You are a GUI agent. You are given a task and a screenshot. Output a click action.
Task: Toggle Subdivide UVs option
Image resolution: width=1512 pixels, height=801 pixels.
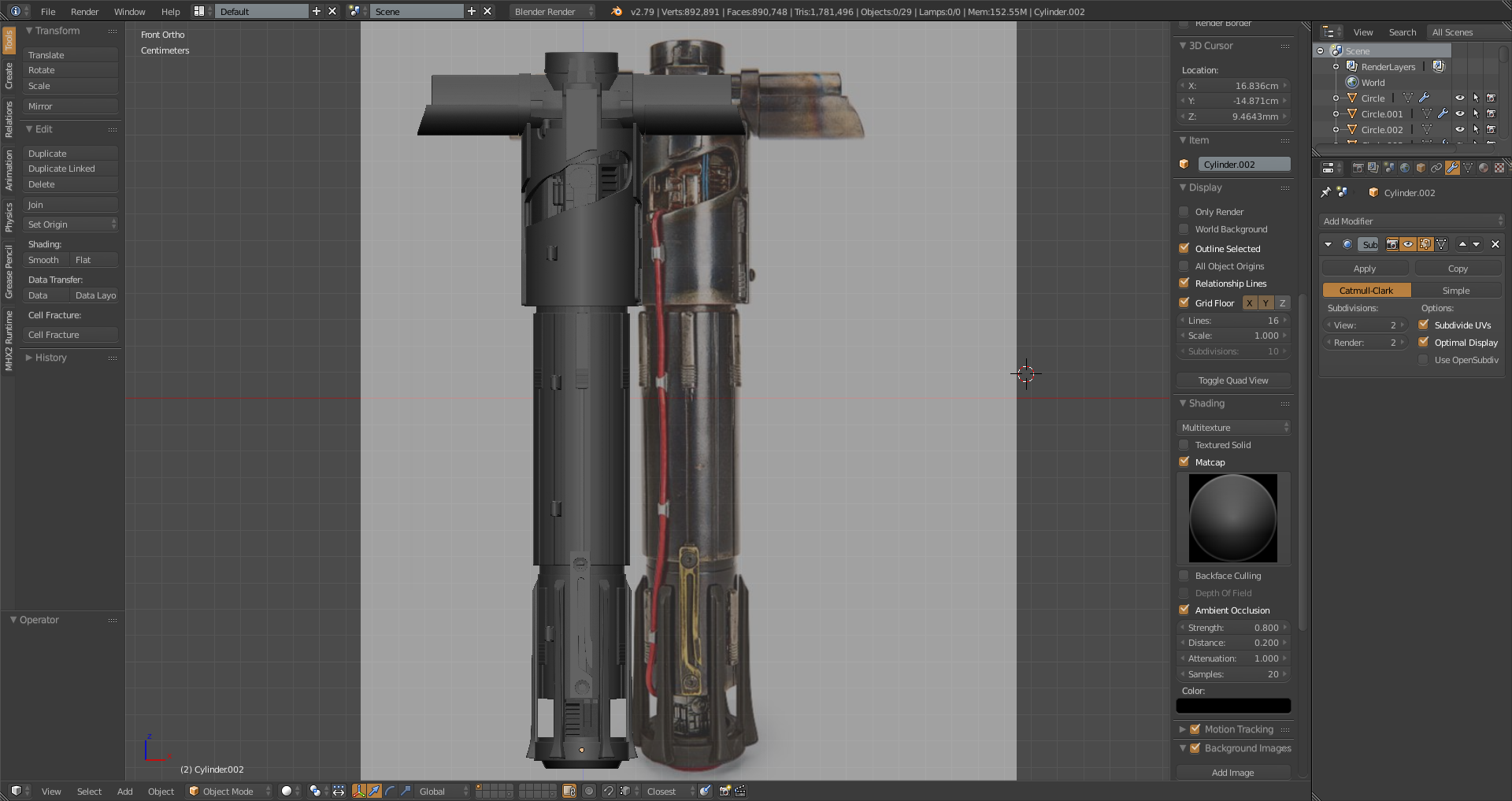click(1423, 324)
